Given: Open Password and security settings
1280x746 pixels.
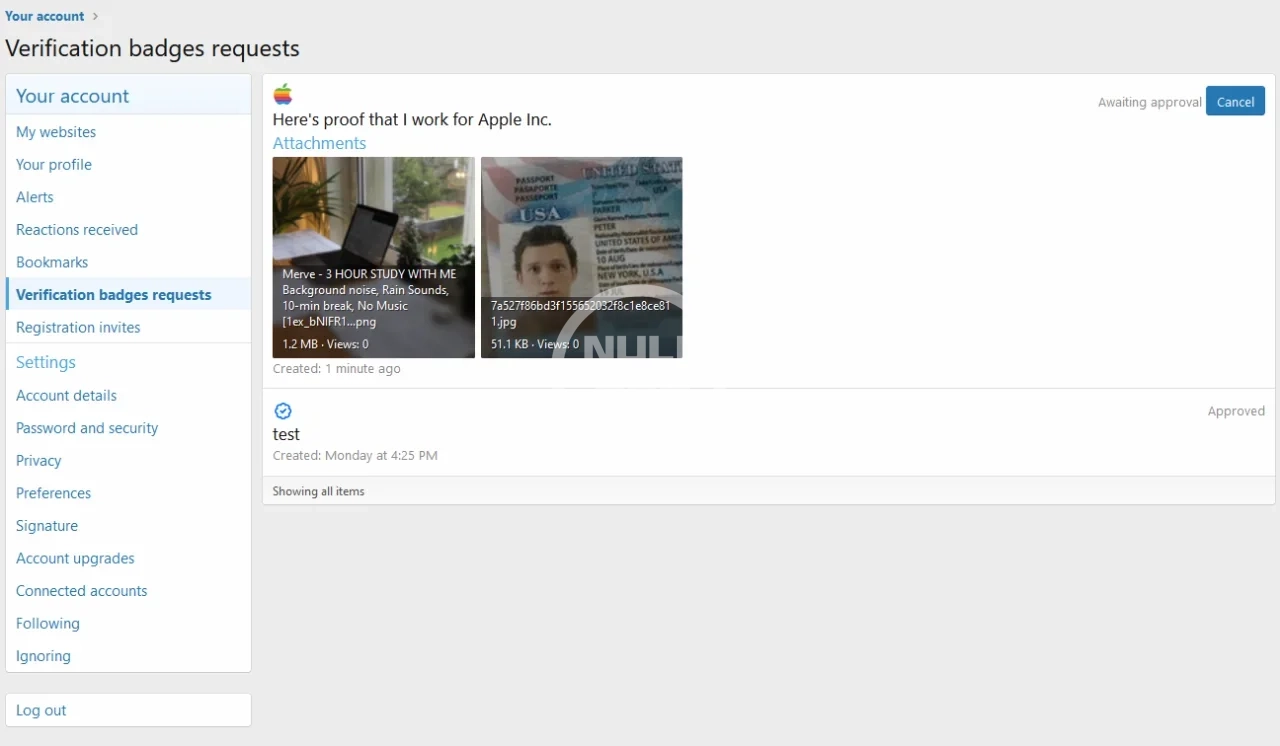Looking at the screenshot, I should (87, 428).
